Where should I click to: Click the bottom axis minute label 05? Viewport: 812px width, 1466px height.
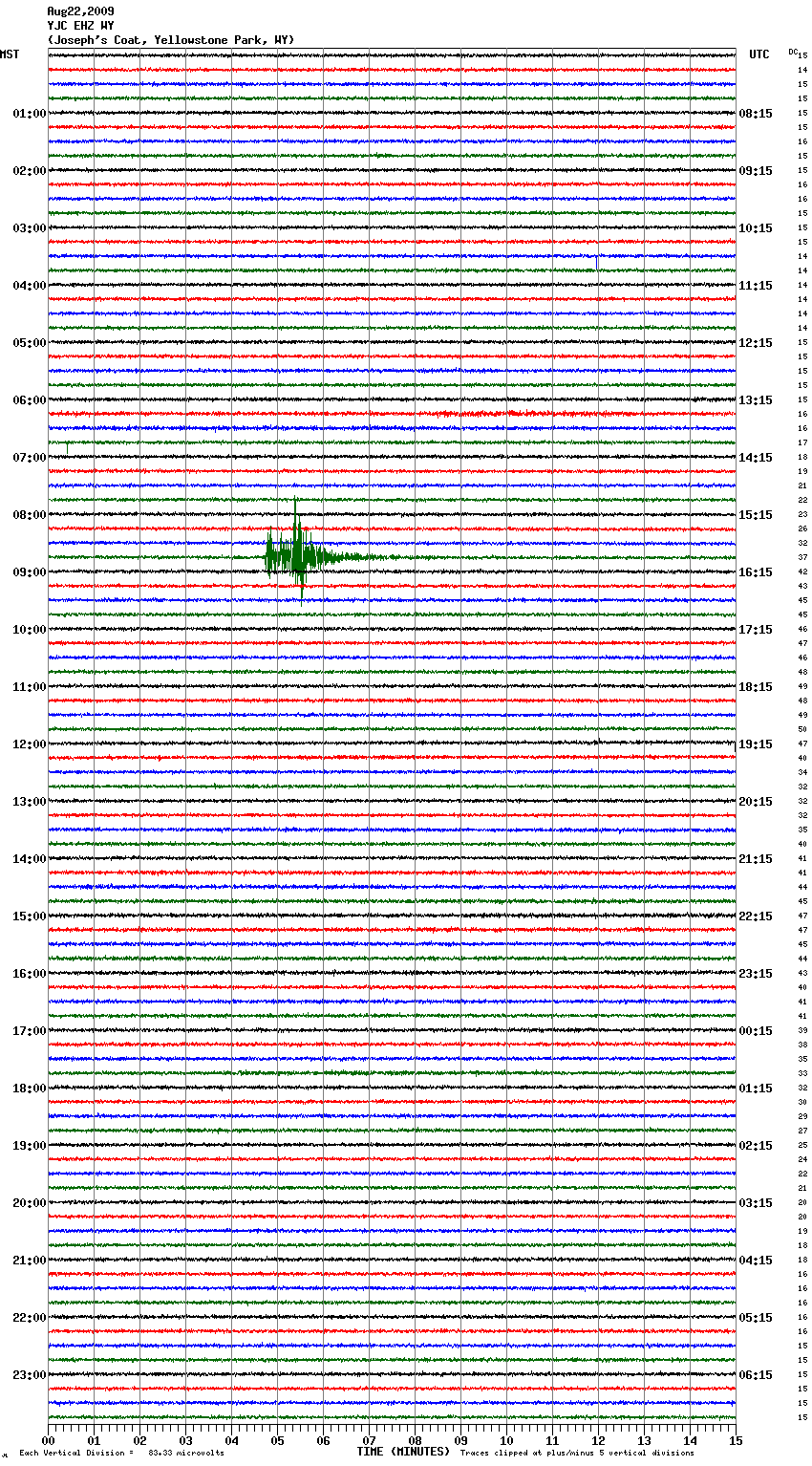pyautogui.click(x=277, y=1440)
